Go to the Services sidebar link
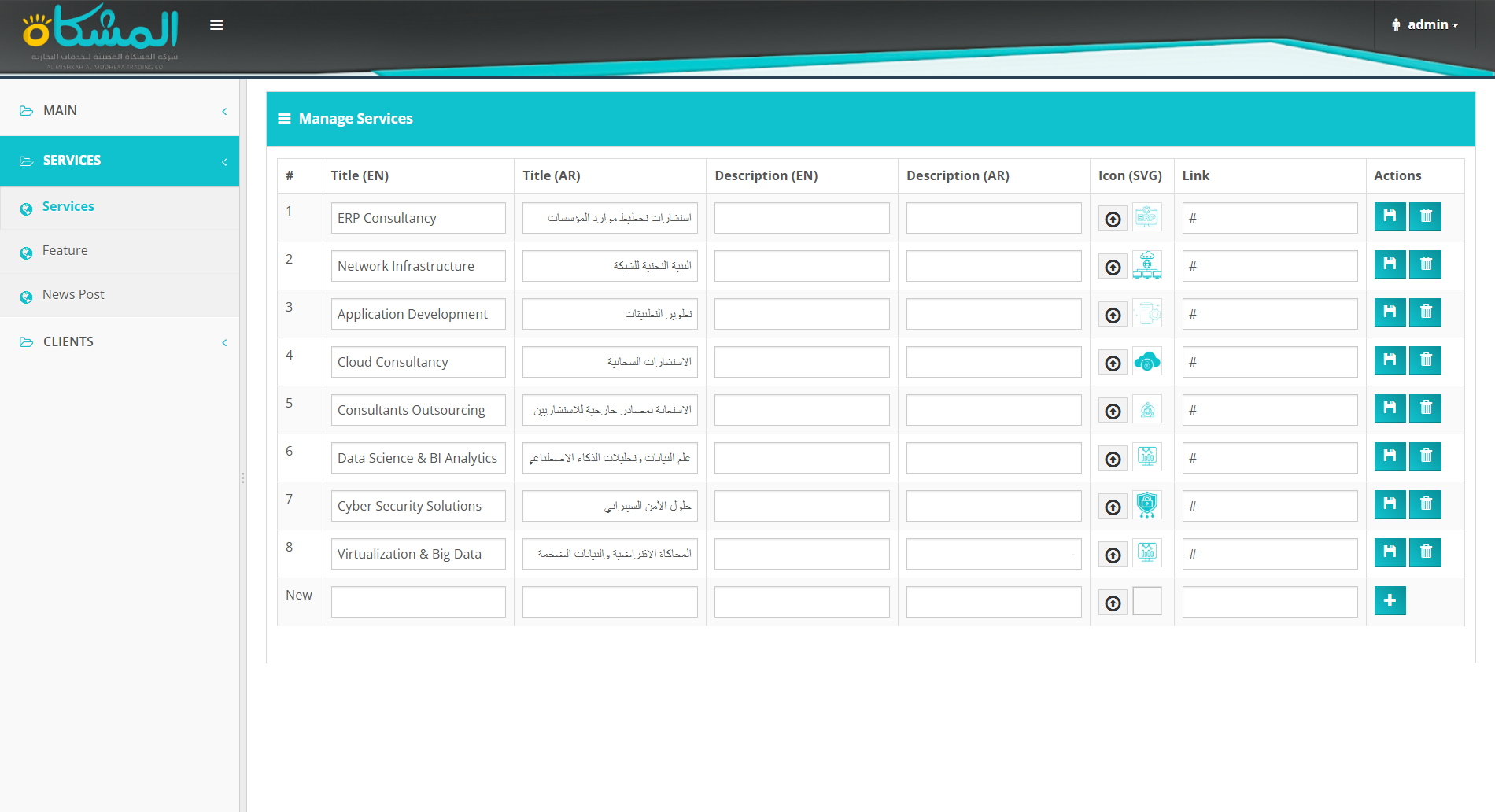 click(68, 207)
